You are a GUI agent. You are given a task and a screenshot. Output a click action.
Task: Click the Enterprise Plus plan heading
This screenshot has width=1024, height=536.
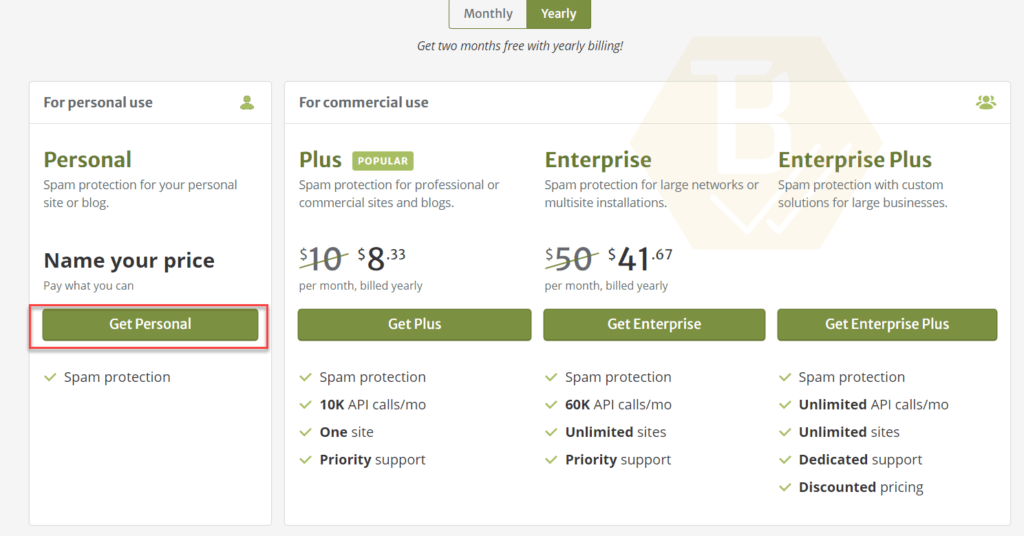pyautogui.click(x=855, y=159)
